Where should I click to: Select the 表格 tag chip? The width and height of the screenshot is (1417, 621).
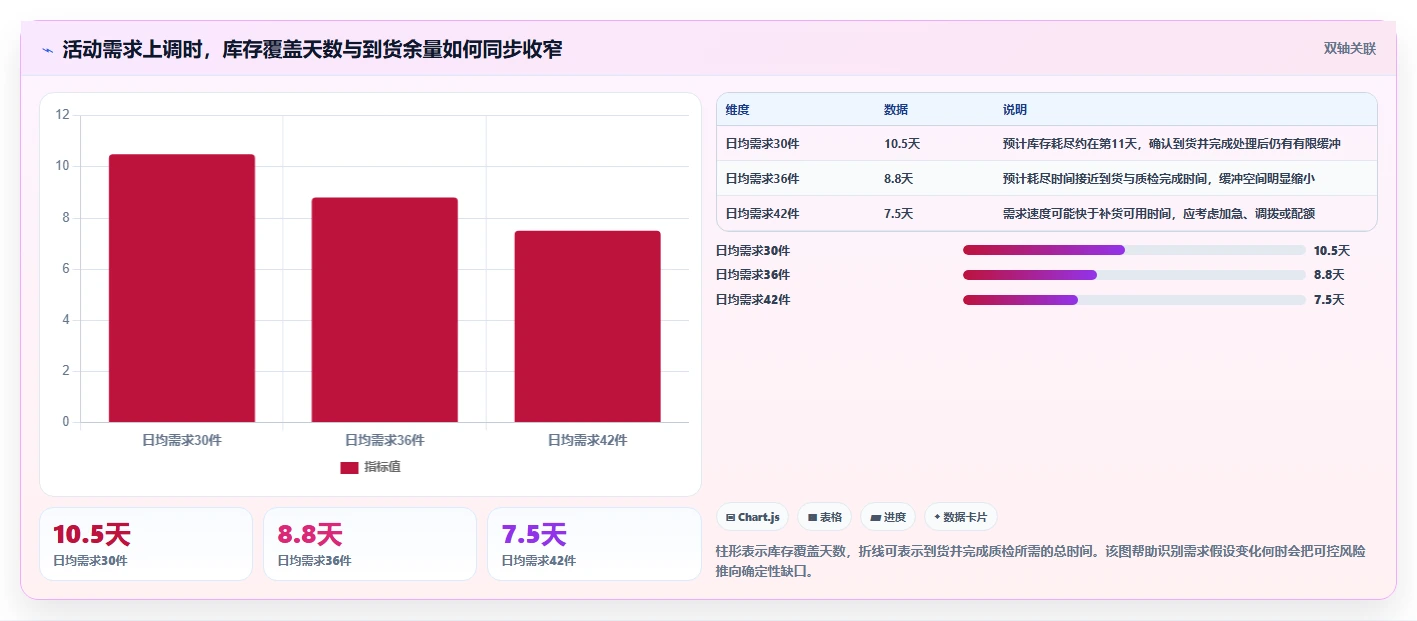824,517
